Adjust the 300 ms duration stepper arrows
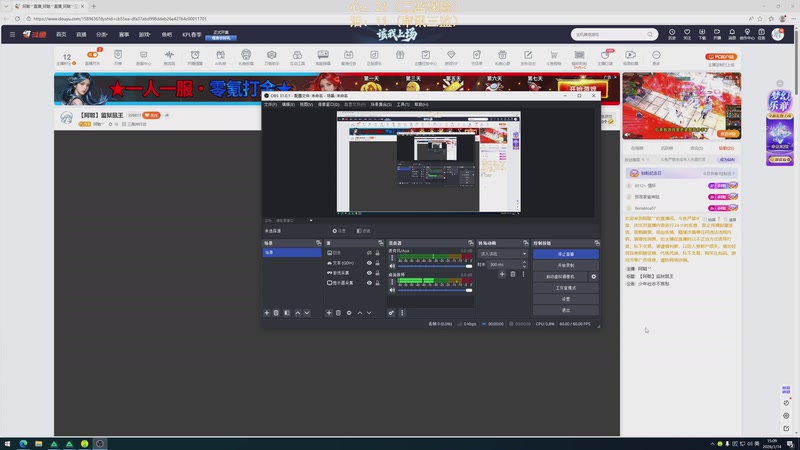Viewport: 800px width, 450px height. [524, 264]
